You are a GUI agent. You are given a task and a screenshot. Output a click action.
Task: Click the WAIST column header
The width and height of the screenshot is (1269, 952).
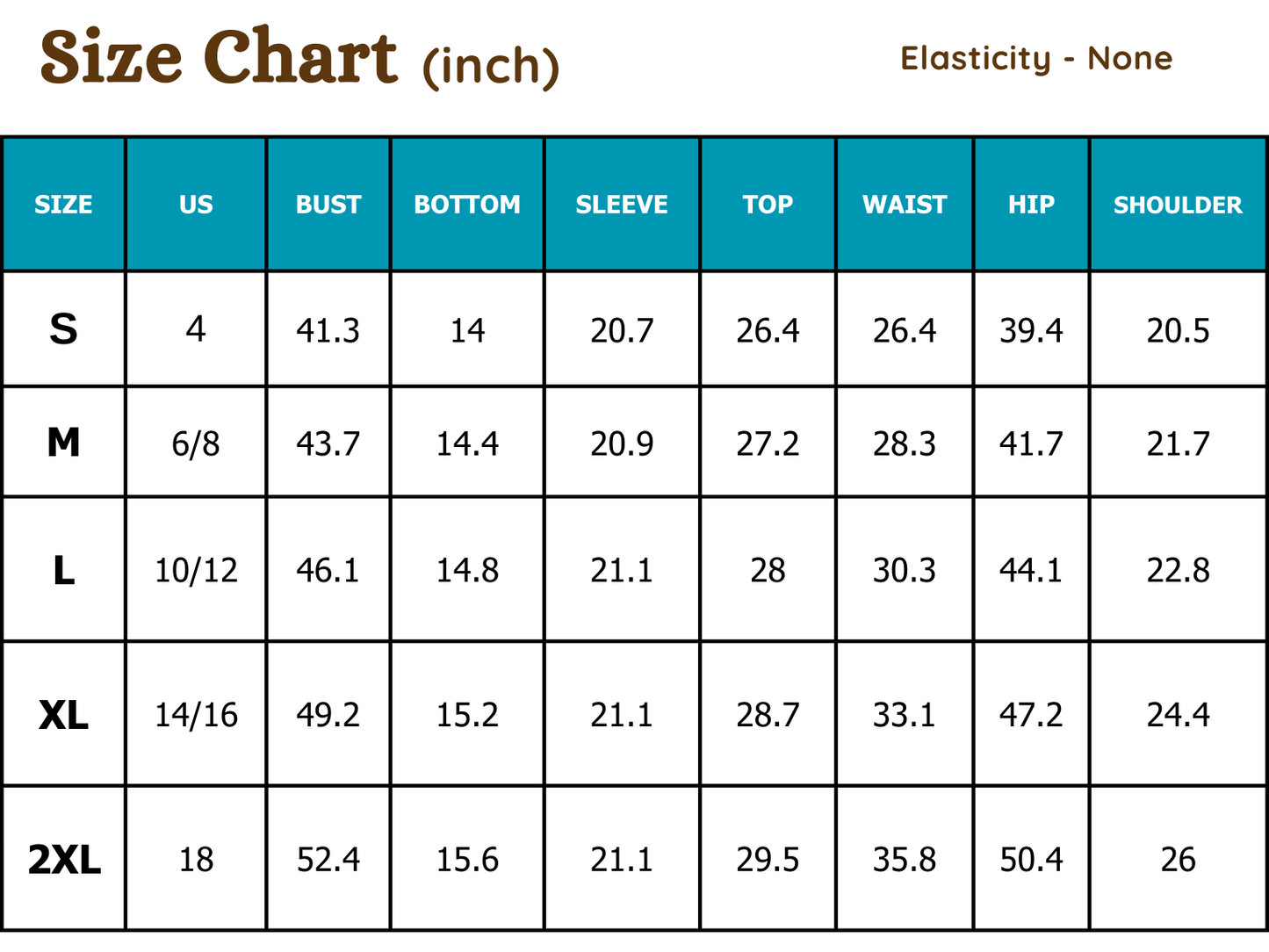click(x=905, y=205)
